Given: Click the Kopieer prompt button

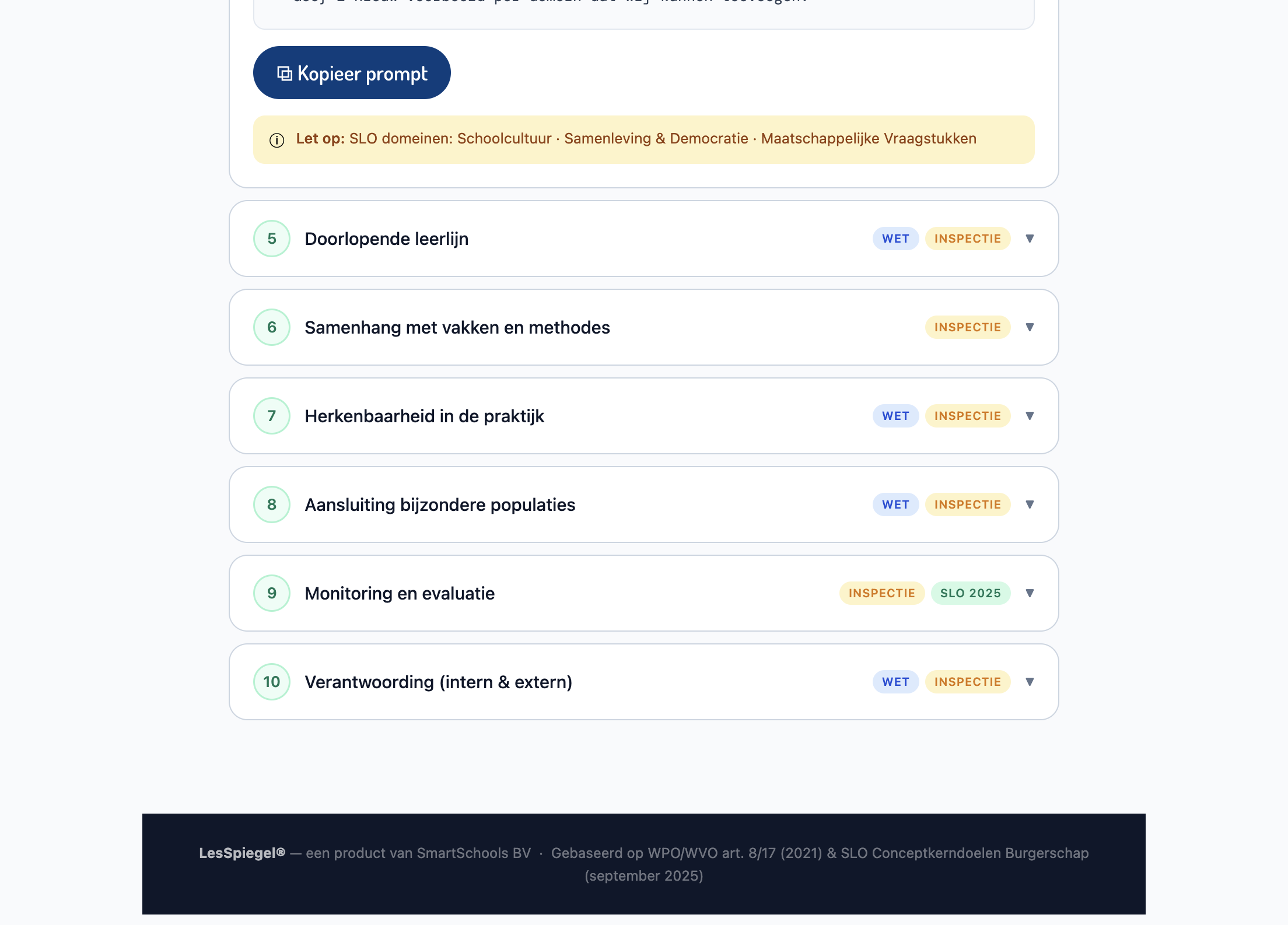Looking at the screenshot, I should 352,73.
